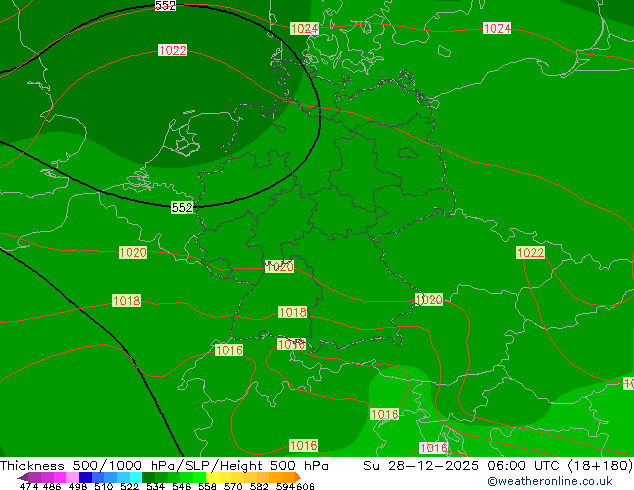
Task: Click the 1018 isobar label over central France
Action: (127, 300)
